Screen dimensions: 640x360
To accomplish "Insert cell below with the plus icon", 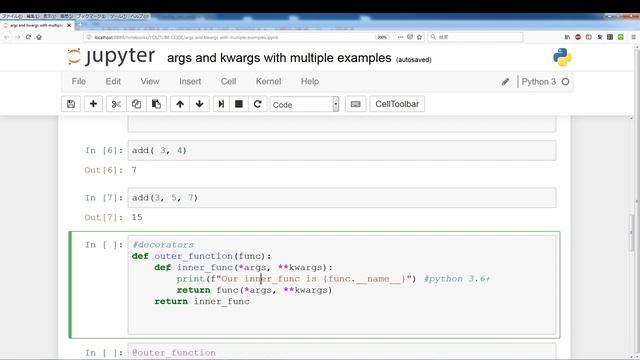I will 93,104.
